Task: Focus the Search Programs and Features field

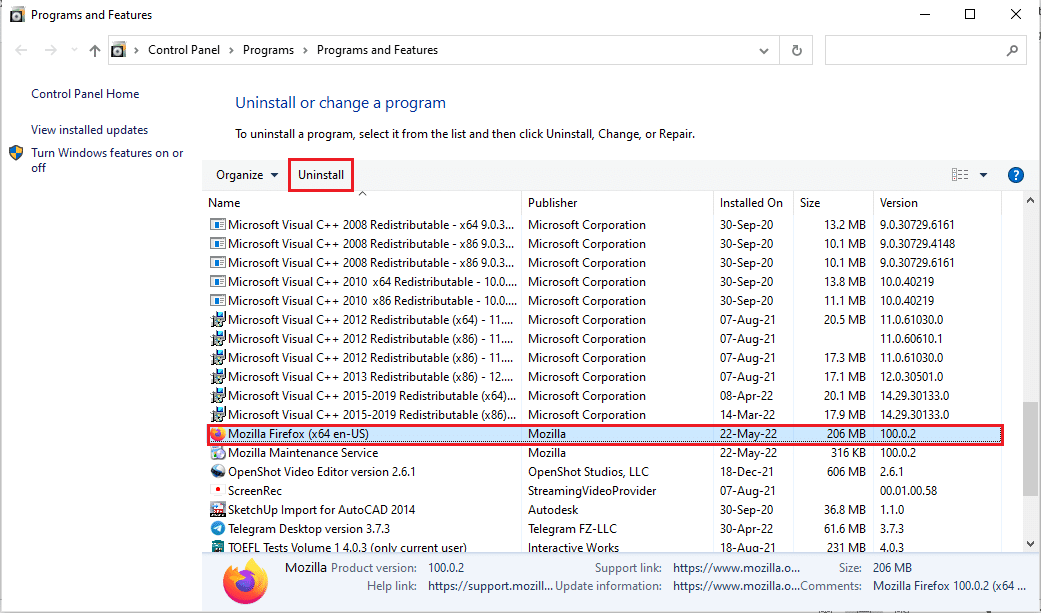Action: coord(926,50)
